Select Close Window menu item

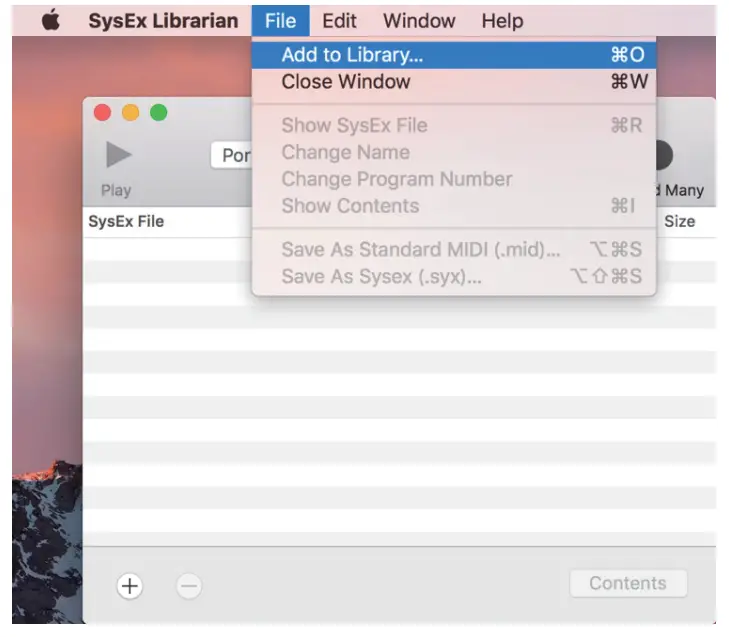(454, 82)
